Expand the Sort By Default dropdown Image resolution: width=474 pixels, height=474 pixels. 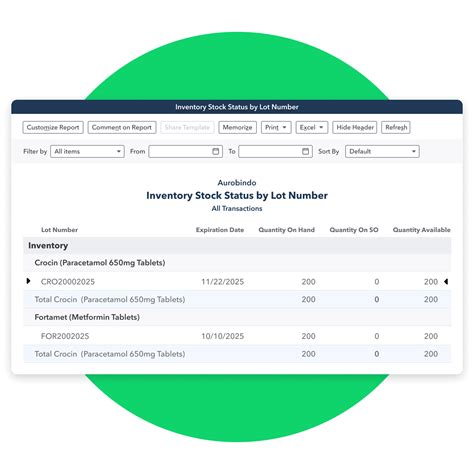coord(382,151)
